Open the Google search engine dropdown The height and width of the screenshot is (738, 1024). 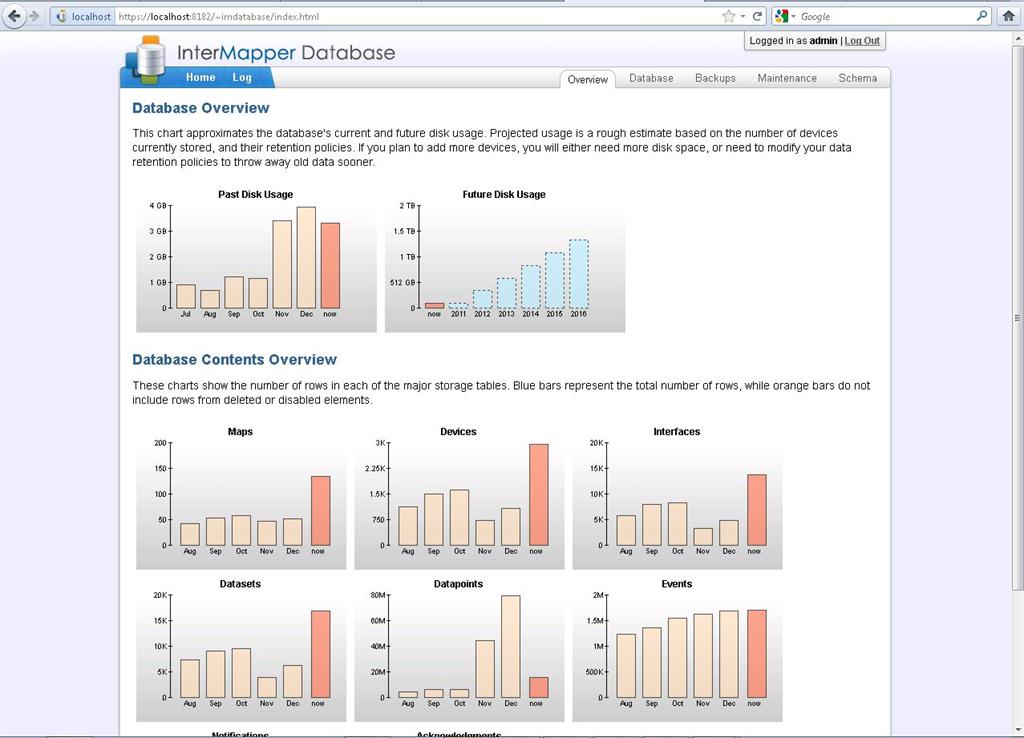(786, 16)
